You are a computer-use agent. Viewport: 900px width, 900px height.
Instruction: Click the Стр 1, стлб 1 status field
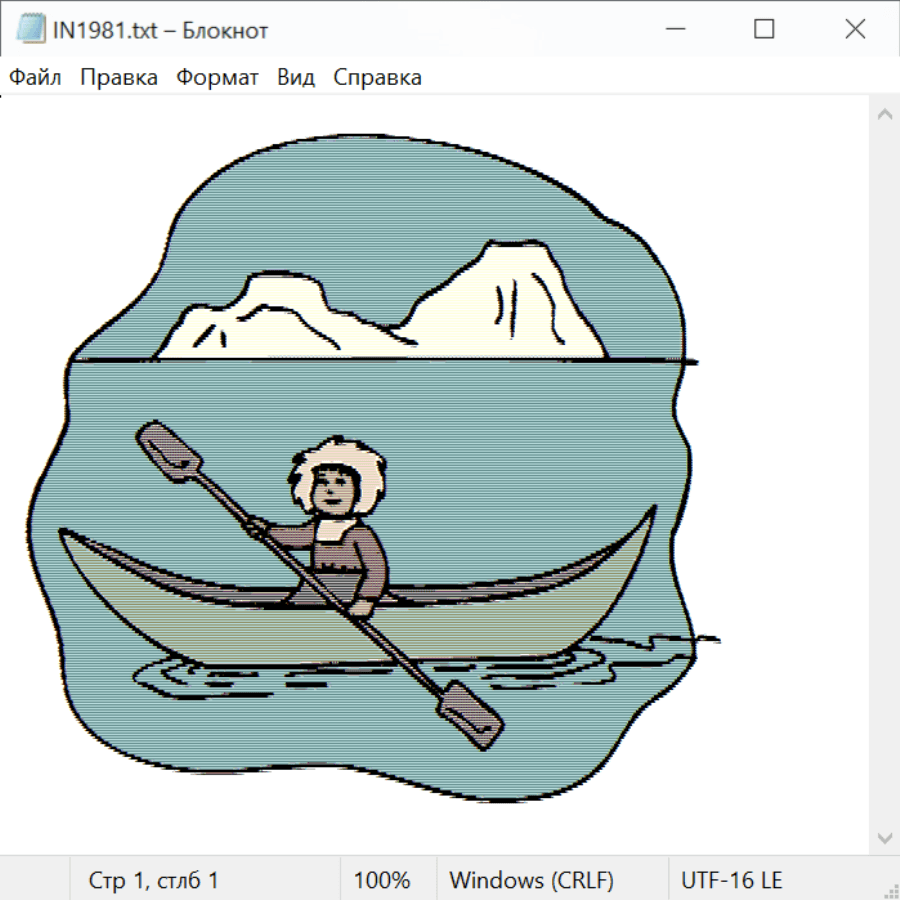(x=154, y=880)
